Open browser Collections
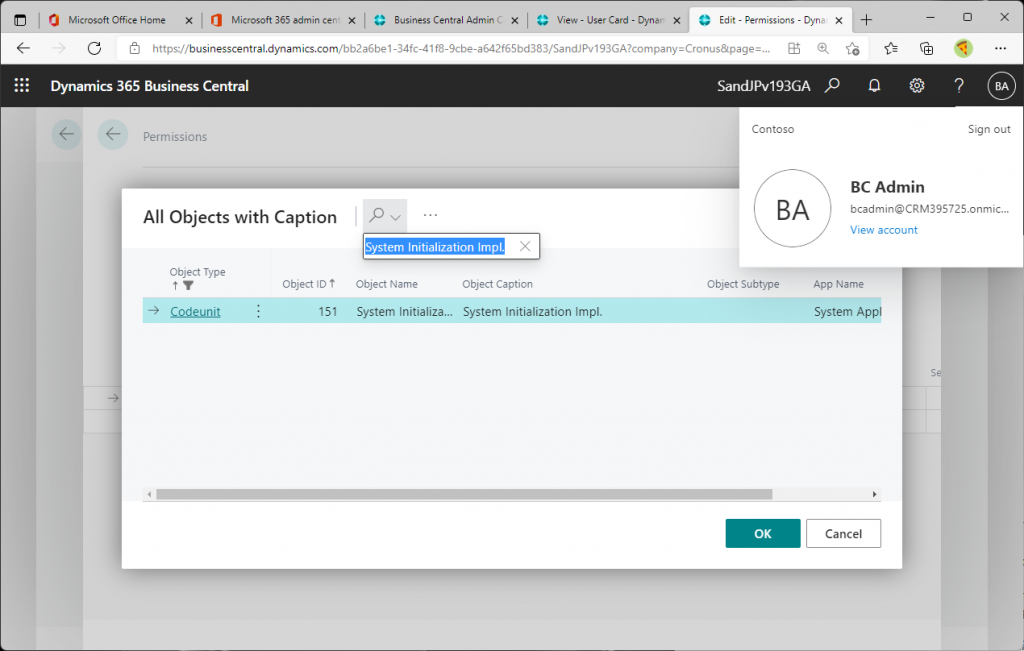The height and width of the screenshot is (651, 1024). tap(926, 48)
